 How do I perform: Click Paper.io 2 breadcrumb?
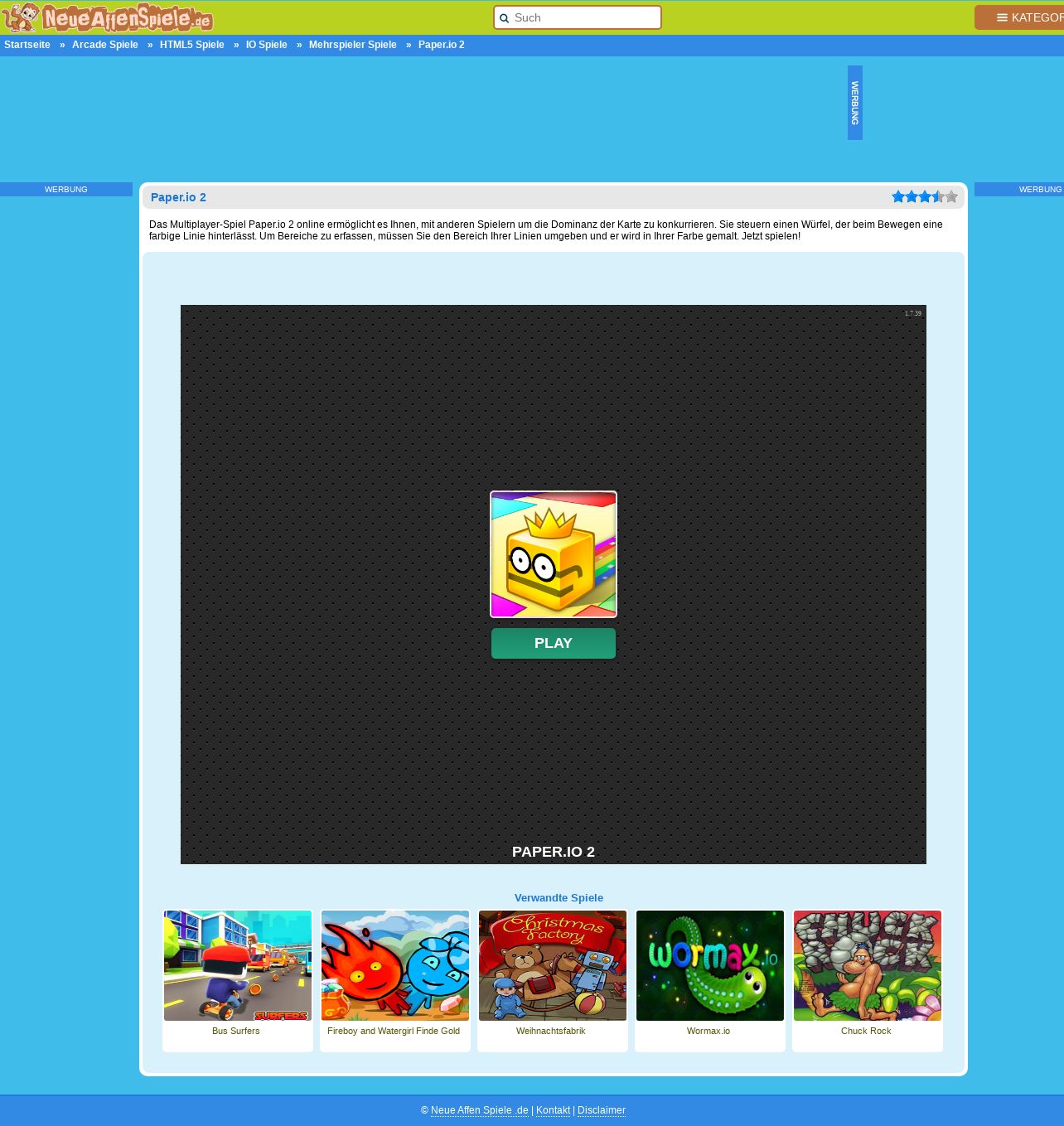[442, 45]
